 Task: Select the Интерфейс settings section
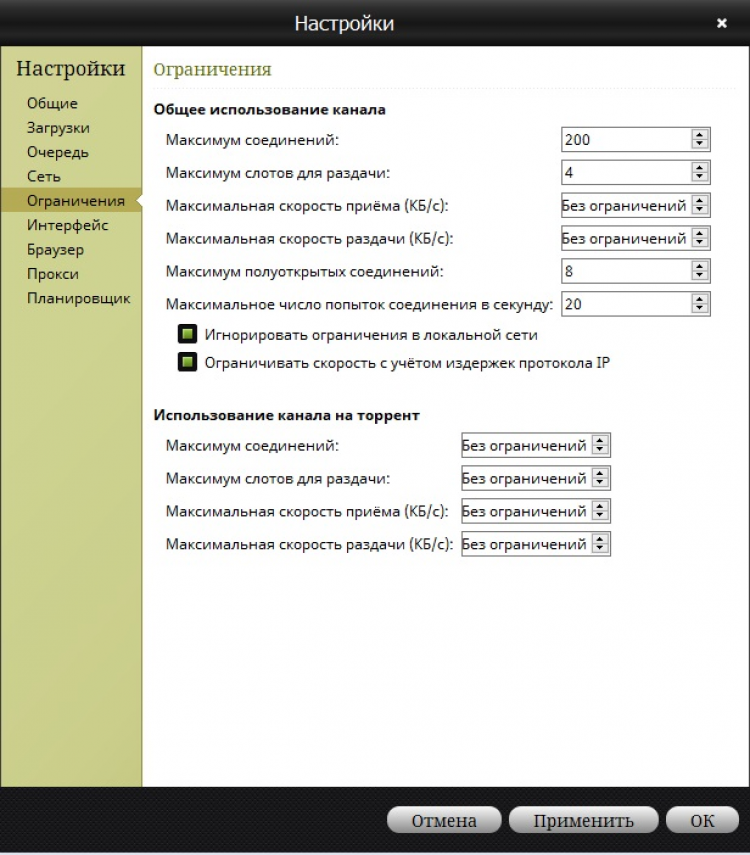(67, 225)
